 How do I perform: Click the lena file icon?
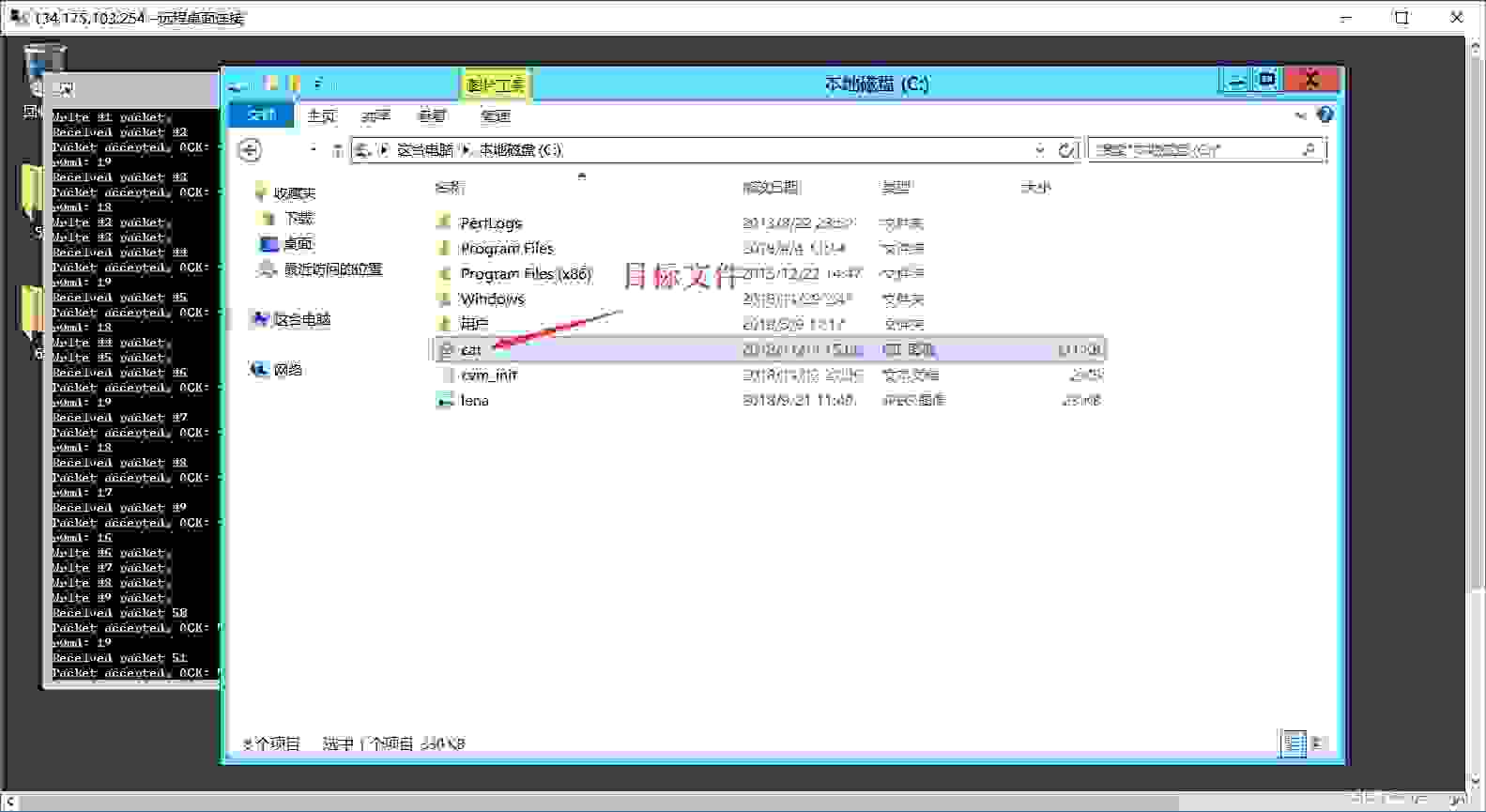coord(445,401)
